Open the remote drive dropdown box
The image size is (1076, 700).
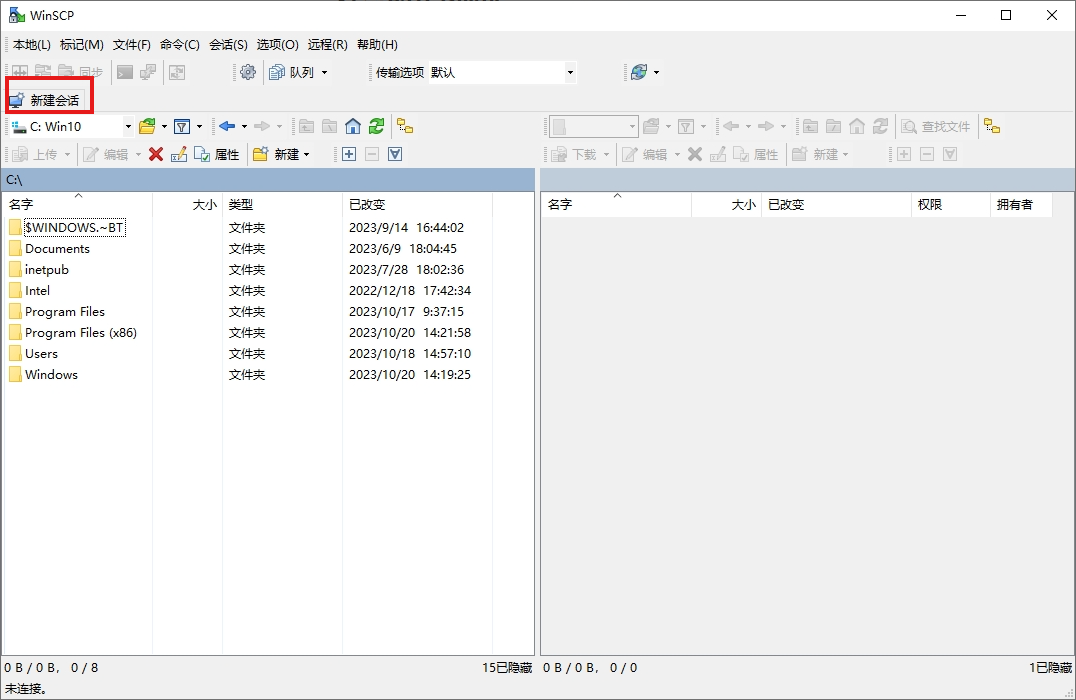[594, 126]
